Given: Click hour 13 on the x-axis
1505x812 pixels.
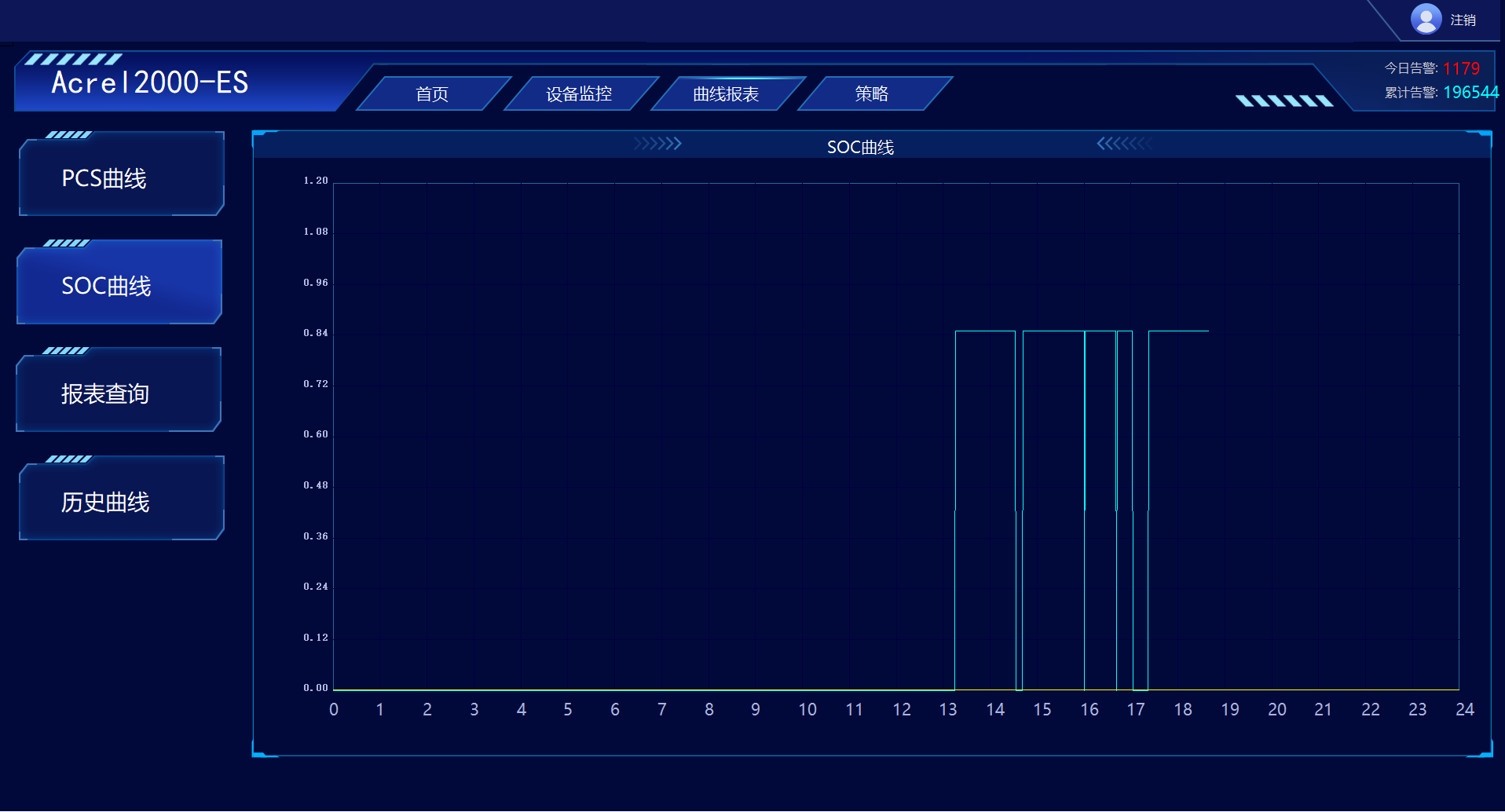Looking at the screenshot, I should (x=948, y=710).
